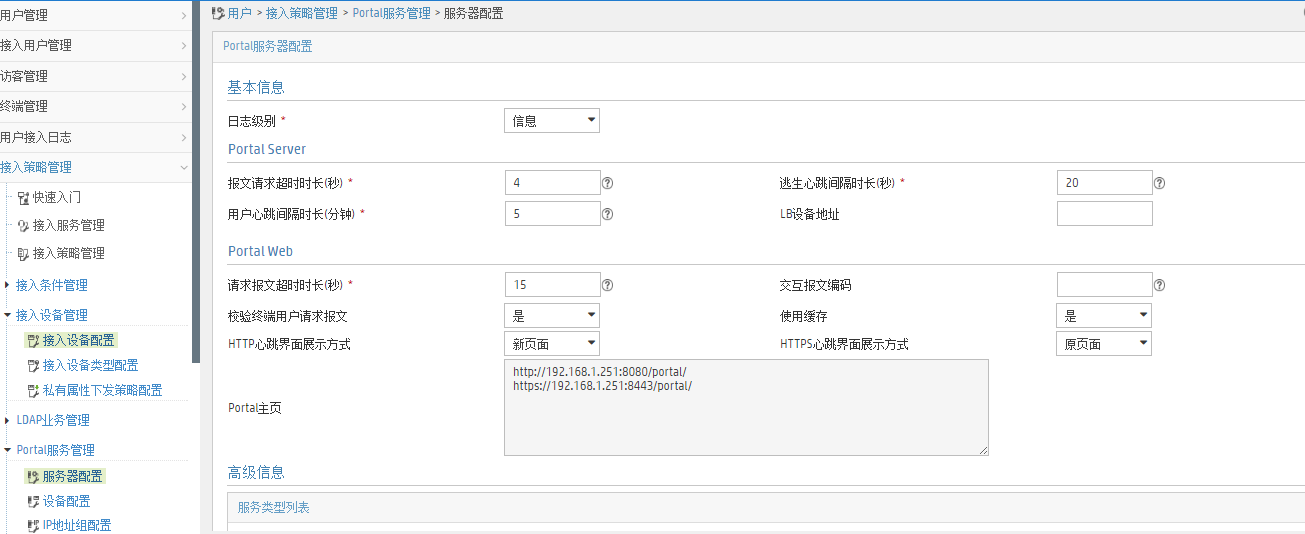Click help icon beside 逃生心跳间隔时长 field
Screen dimensions: 1305x534
coord(1160,183)
